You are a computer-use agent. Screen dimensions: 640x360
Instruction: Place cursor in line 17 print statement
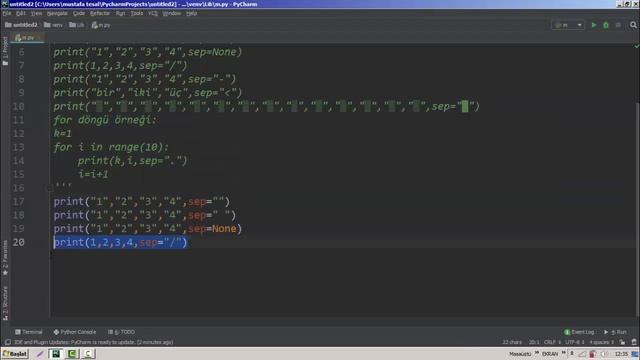pyautogui.click(x=142, y=202)
